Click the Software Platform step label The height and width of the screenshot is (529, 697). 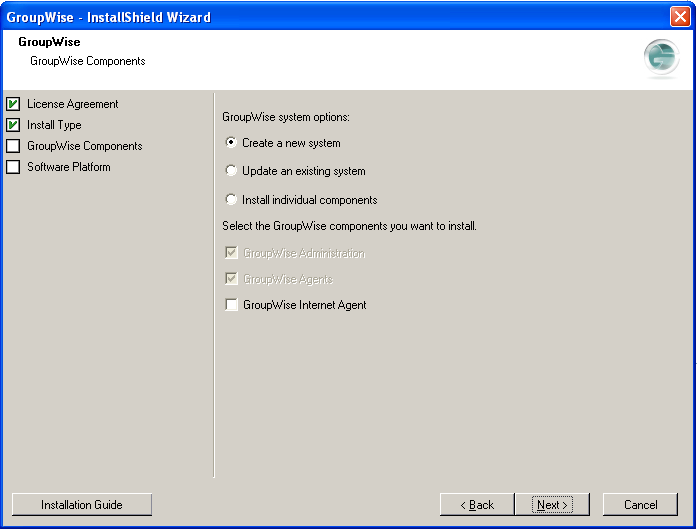pos(69,167)
